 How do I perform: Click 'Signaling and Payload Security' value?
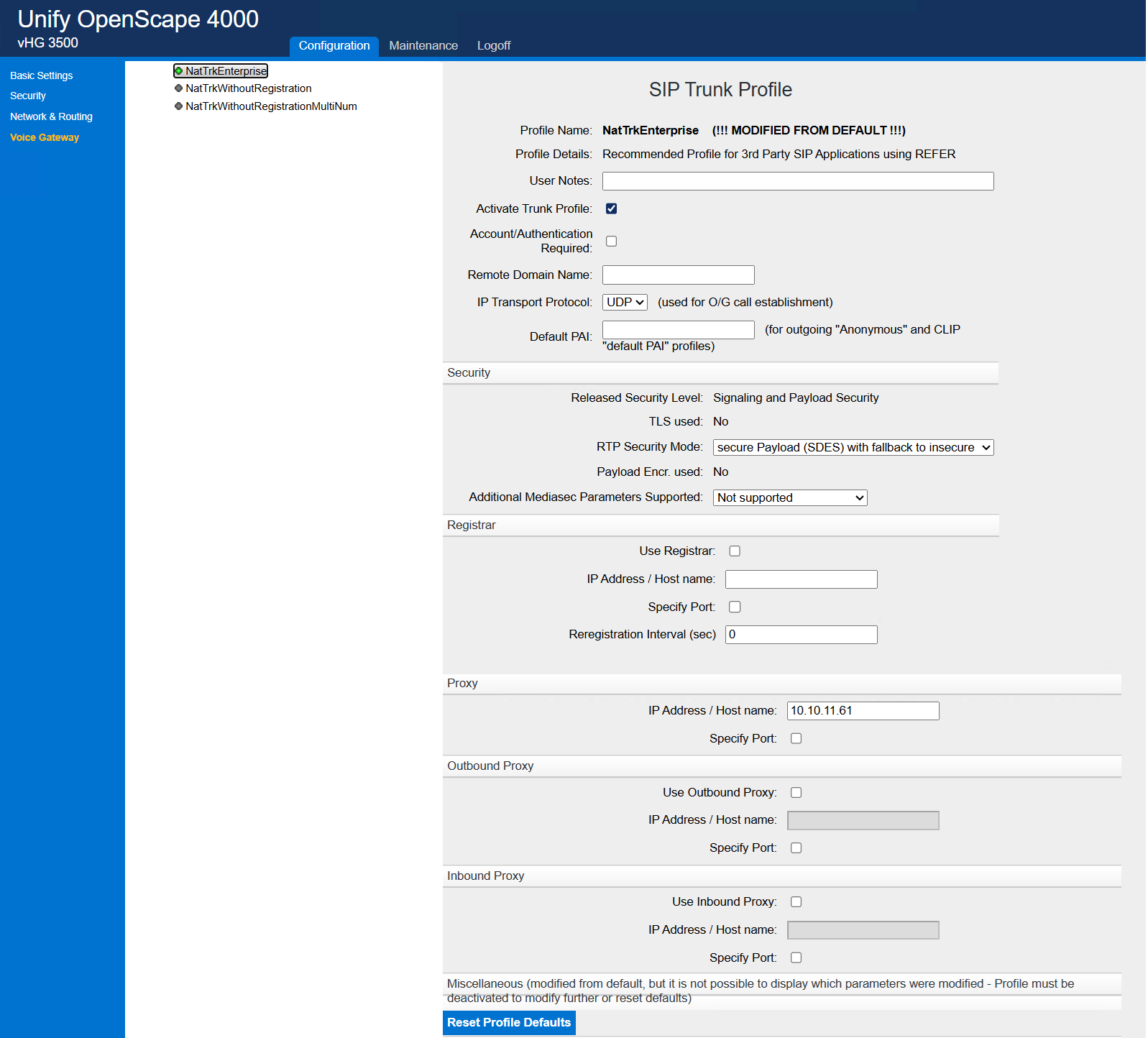[796, 398]
